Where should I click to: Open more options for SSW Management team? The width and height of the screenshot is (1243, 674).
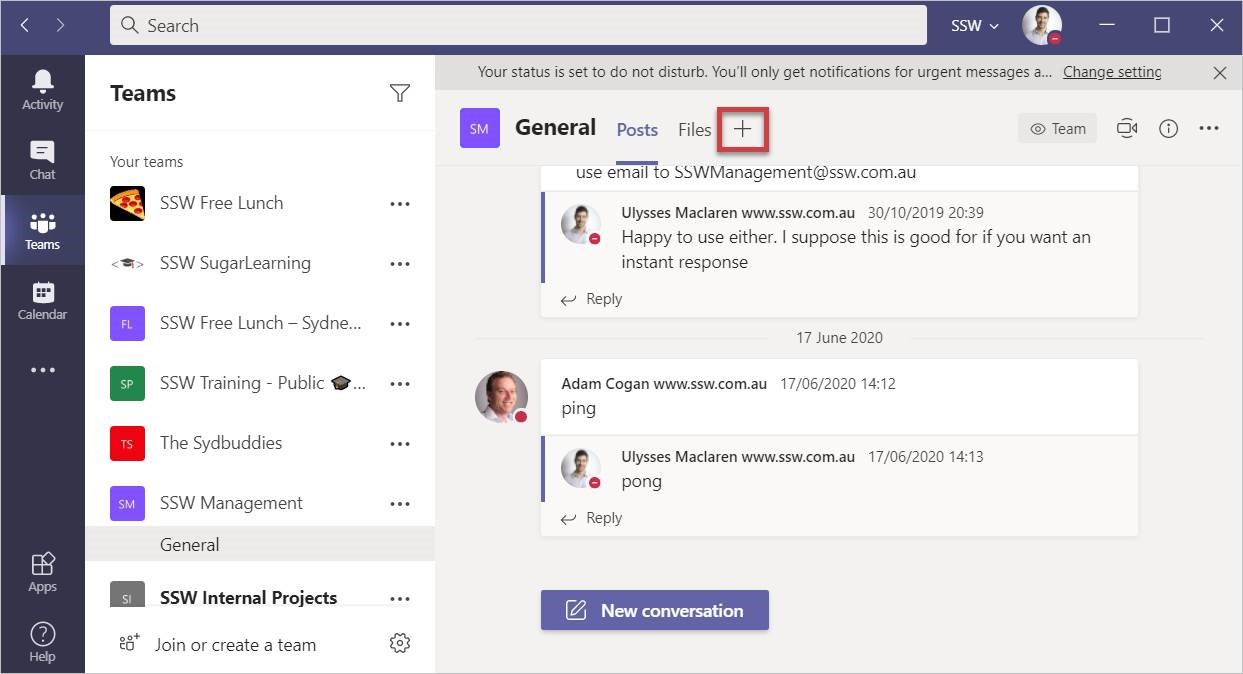tap(400, 503)
